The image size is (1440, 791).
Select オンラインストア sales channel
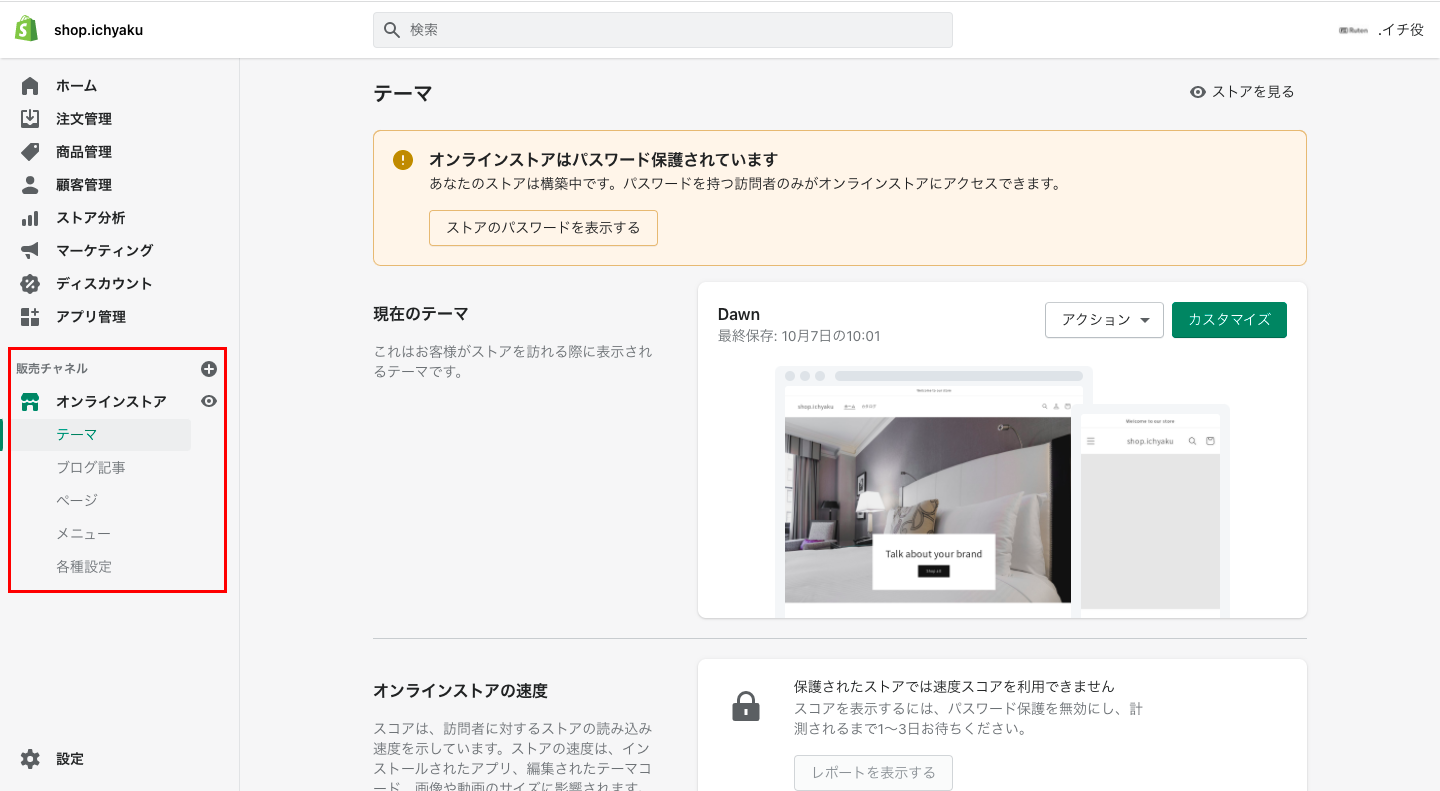coord(111,402)
